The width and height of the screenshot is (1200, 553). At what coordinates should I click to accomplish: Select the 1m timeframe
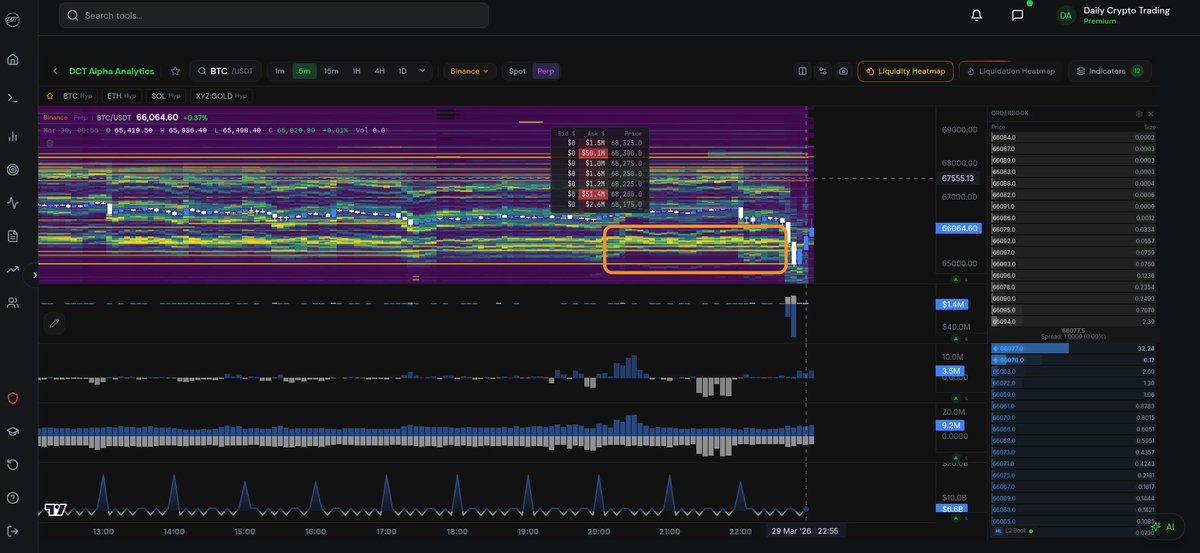click(279, 71)
